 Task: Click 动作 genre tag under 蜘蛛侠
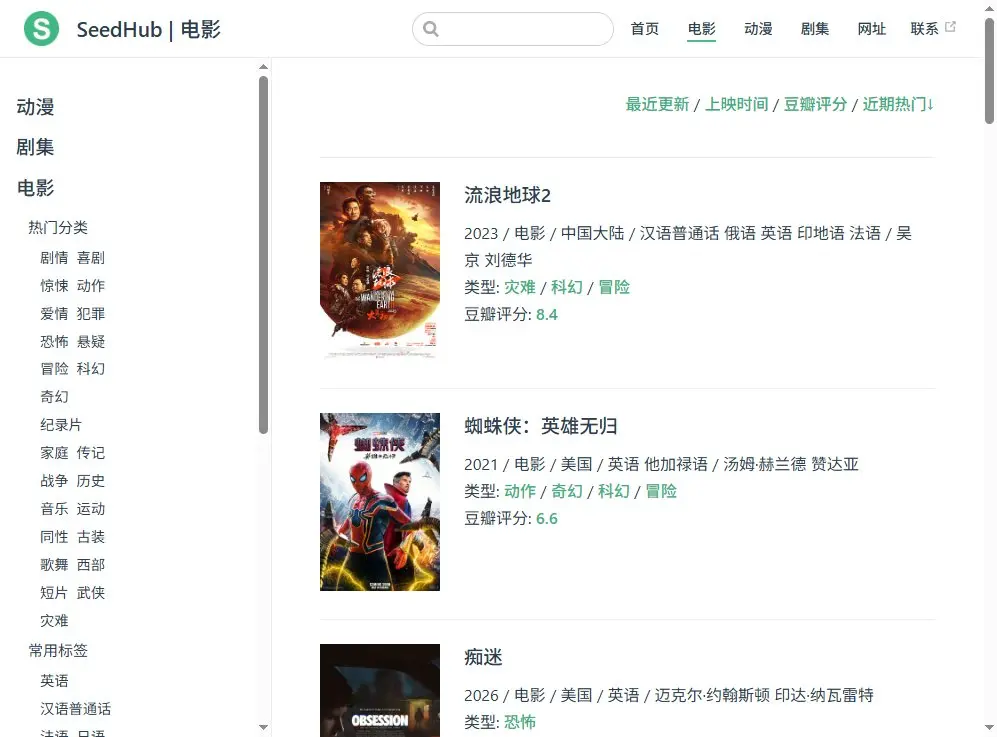[x=520, y=492]
